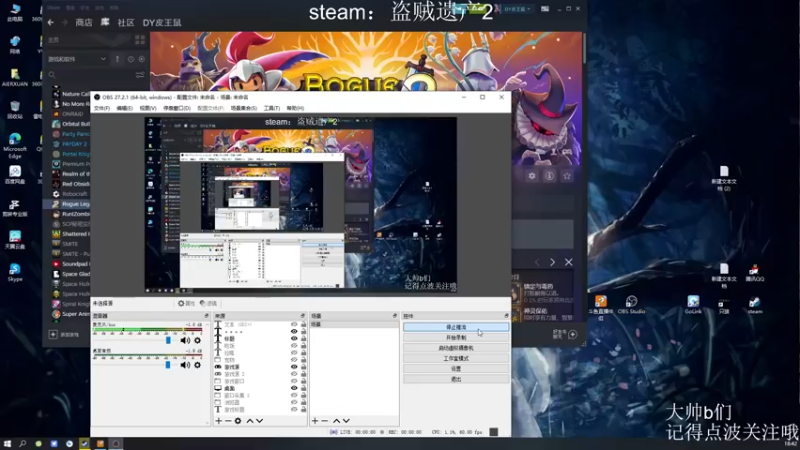
Task: Remove scene using minus icon in scenes panel
Action: pyautogui.click(x=324, y=421)
